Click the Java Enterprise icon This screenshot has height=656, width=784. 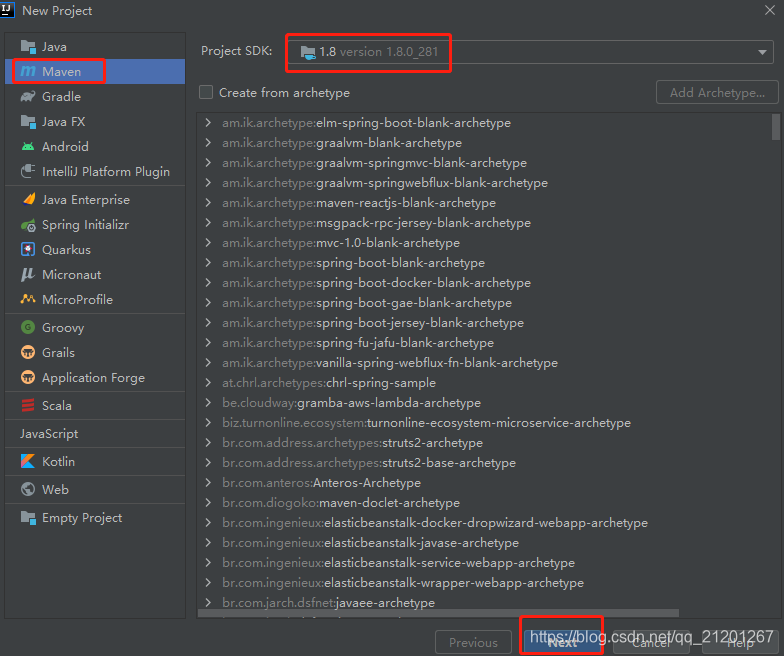[x=28, y=200]
